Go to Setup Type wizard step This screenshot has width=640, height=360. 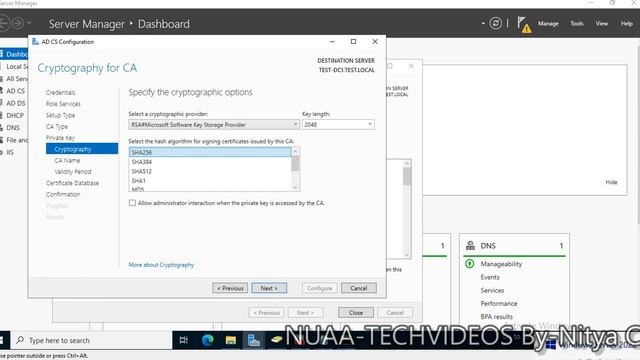click(x=60, y=115)
